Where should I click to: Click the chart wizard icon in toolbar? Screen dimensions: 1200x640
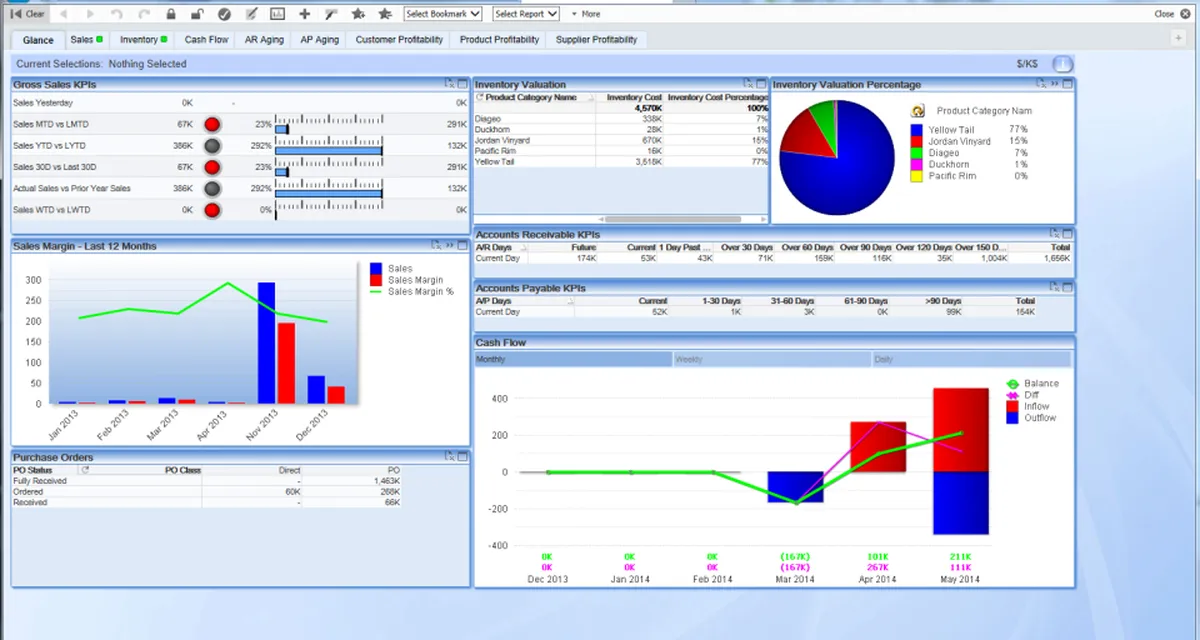coord(277,14)
